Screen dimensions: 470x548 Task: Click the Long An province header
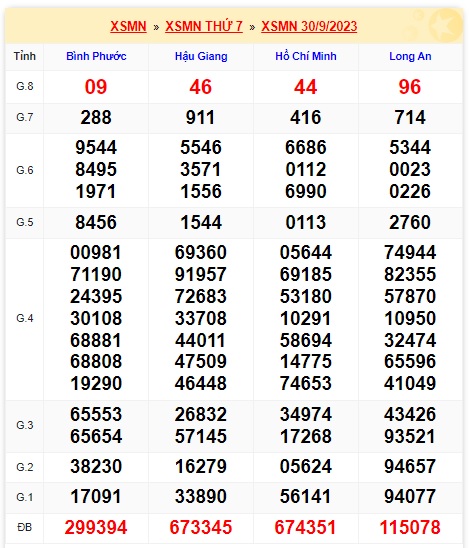(x=410, y=56)
